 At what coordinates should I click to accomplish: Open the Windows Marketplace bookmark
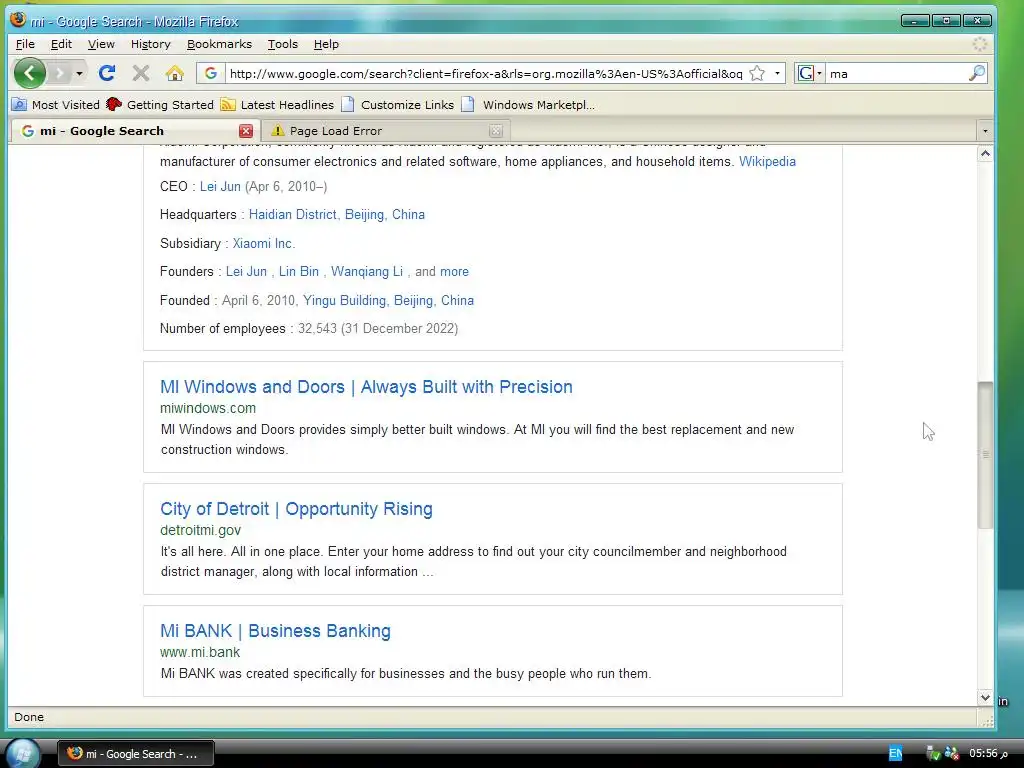point(528,104)
